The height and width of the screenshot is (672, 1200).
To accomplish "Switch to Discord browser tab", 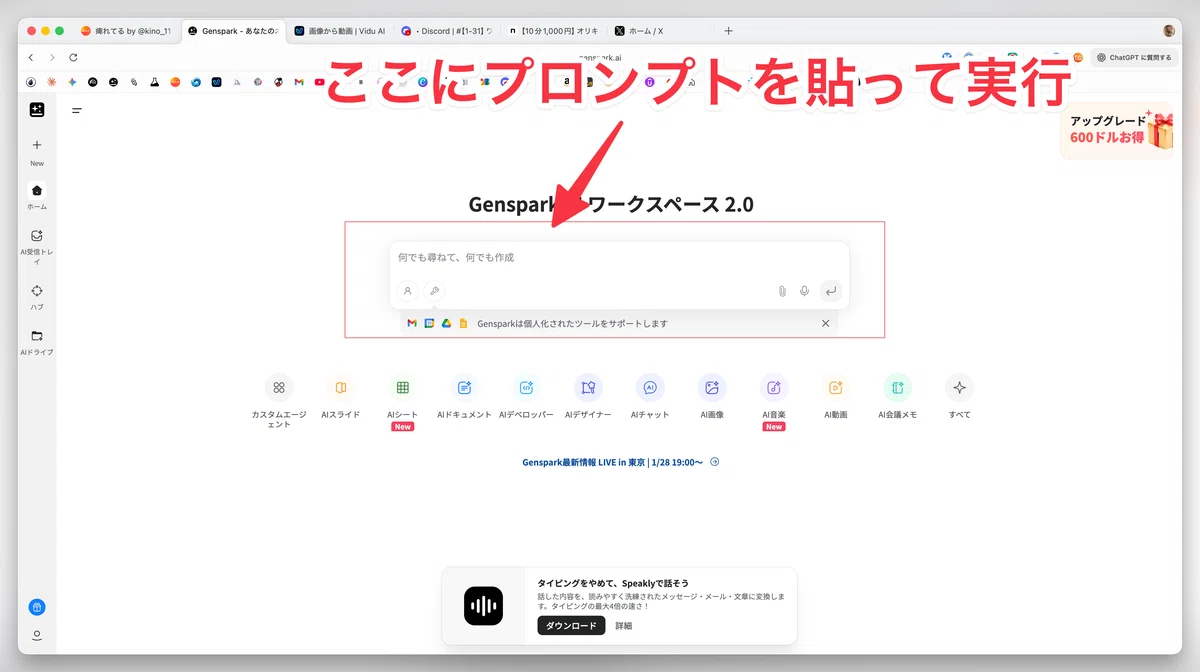I will tap(448, 31).
